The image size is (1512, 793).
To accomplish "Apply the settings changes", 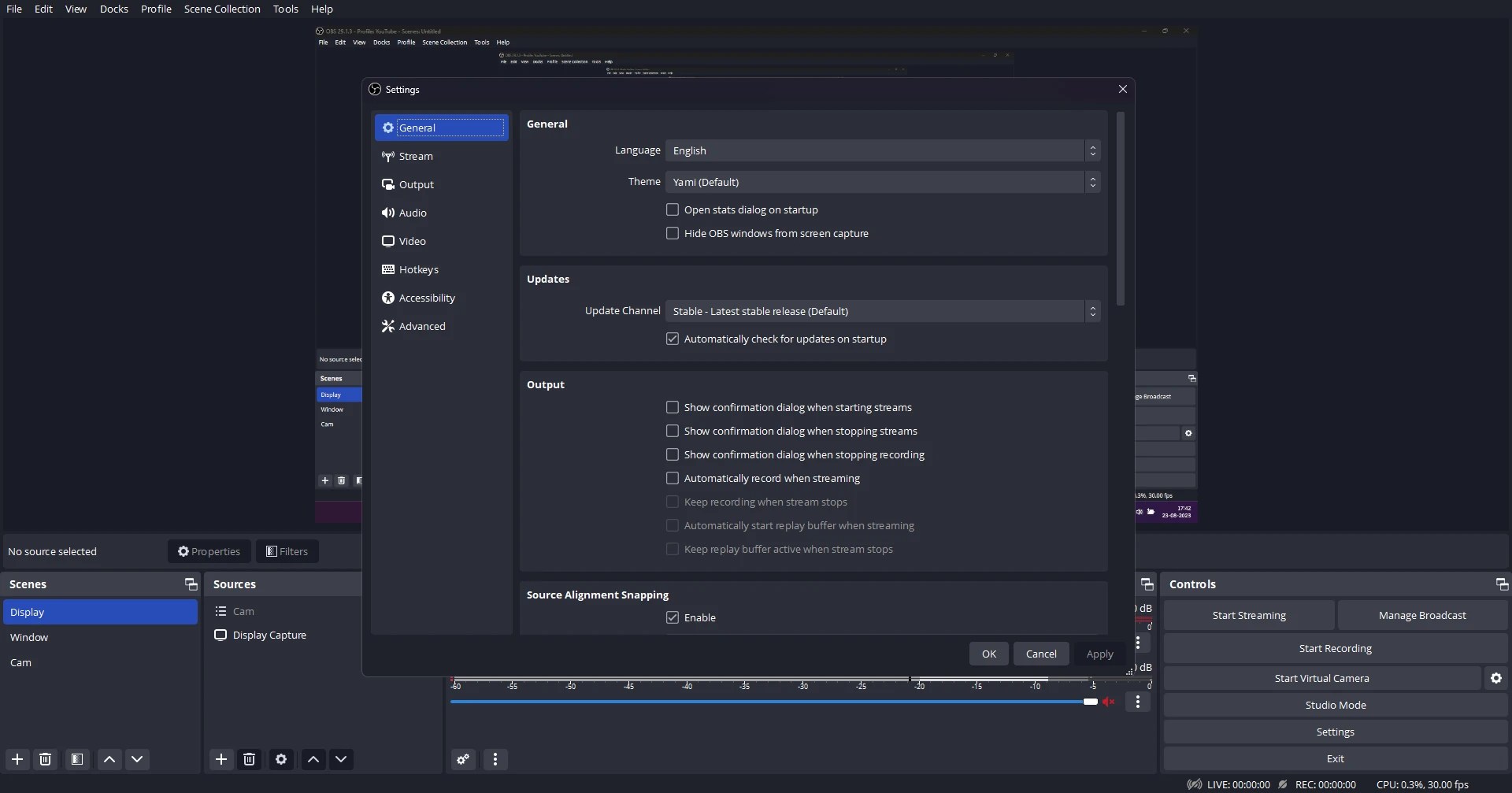I will pyautogui.click(x=1099, y=654).
